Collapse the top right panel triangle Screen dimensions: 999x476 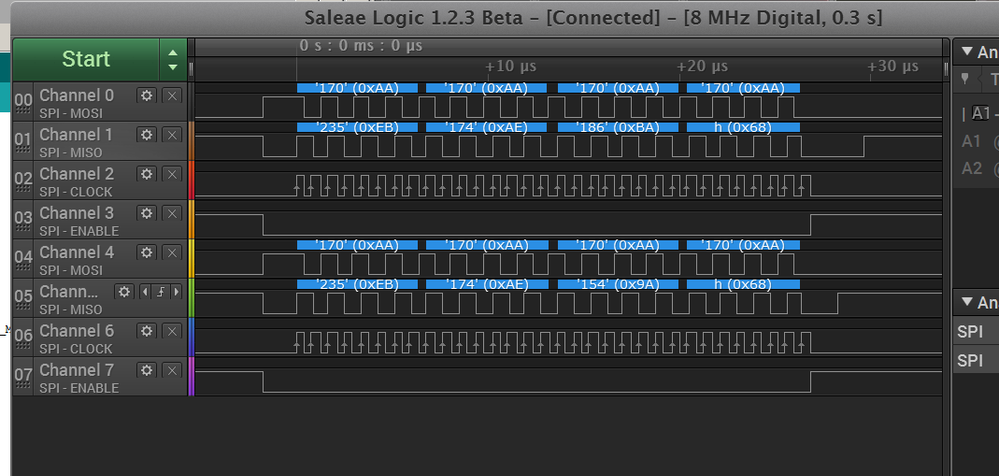[967, 51]
